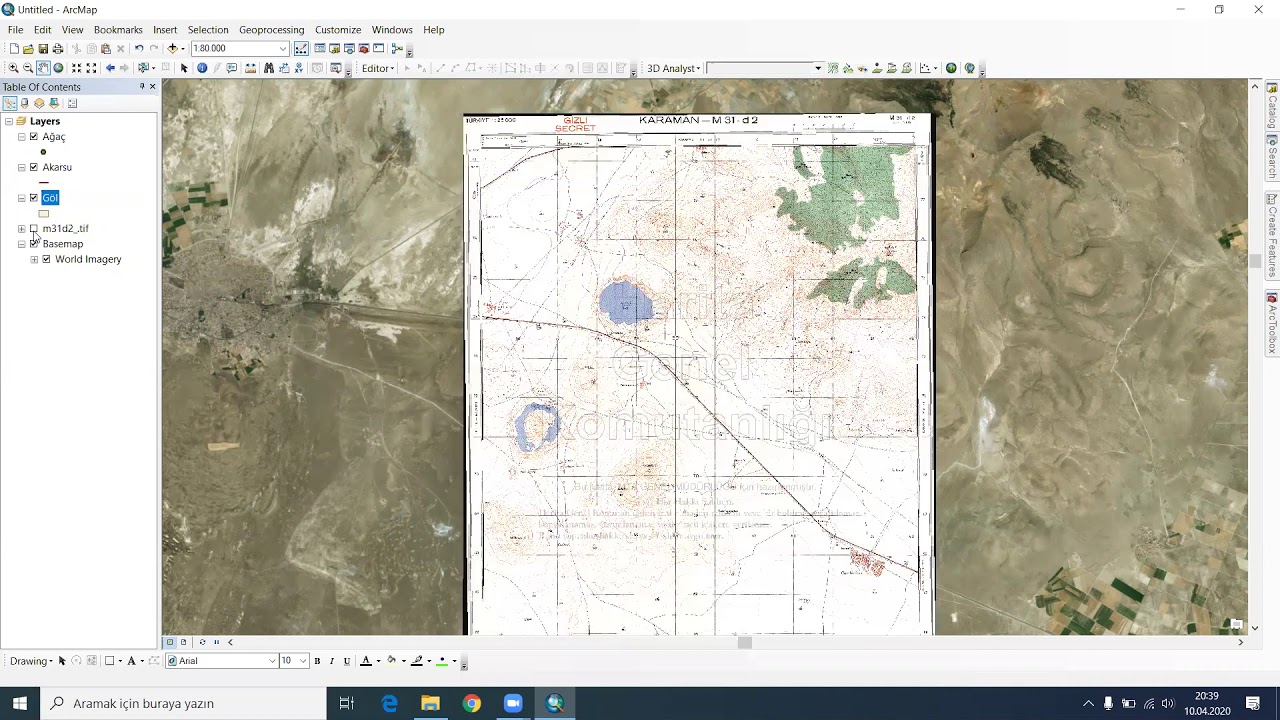Open the Geoprocessing menu
1280x720 pixels.
(271, 30)
